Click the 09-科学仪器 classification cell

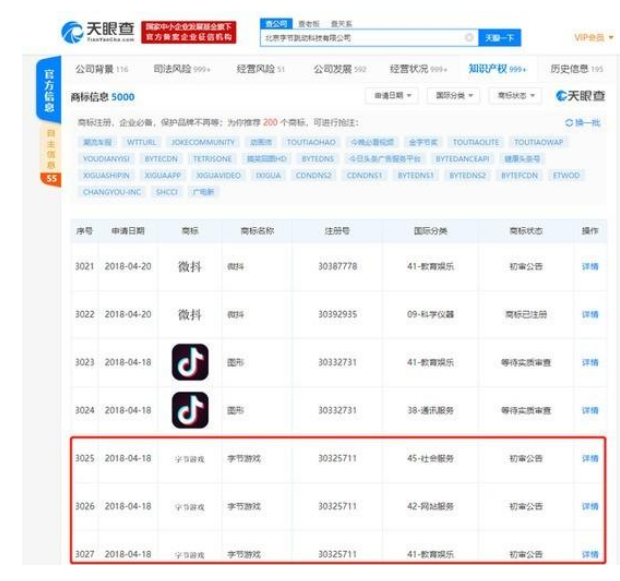click(x=431, y=315)
